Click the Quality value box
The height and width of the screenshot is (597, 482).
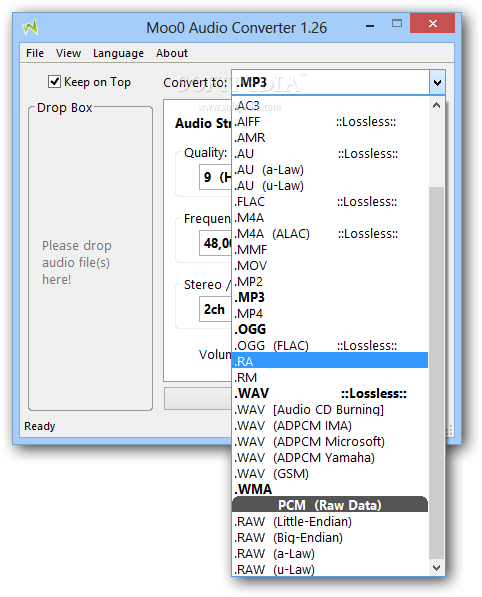point(215,177)
